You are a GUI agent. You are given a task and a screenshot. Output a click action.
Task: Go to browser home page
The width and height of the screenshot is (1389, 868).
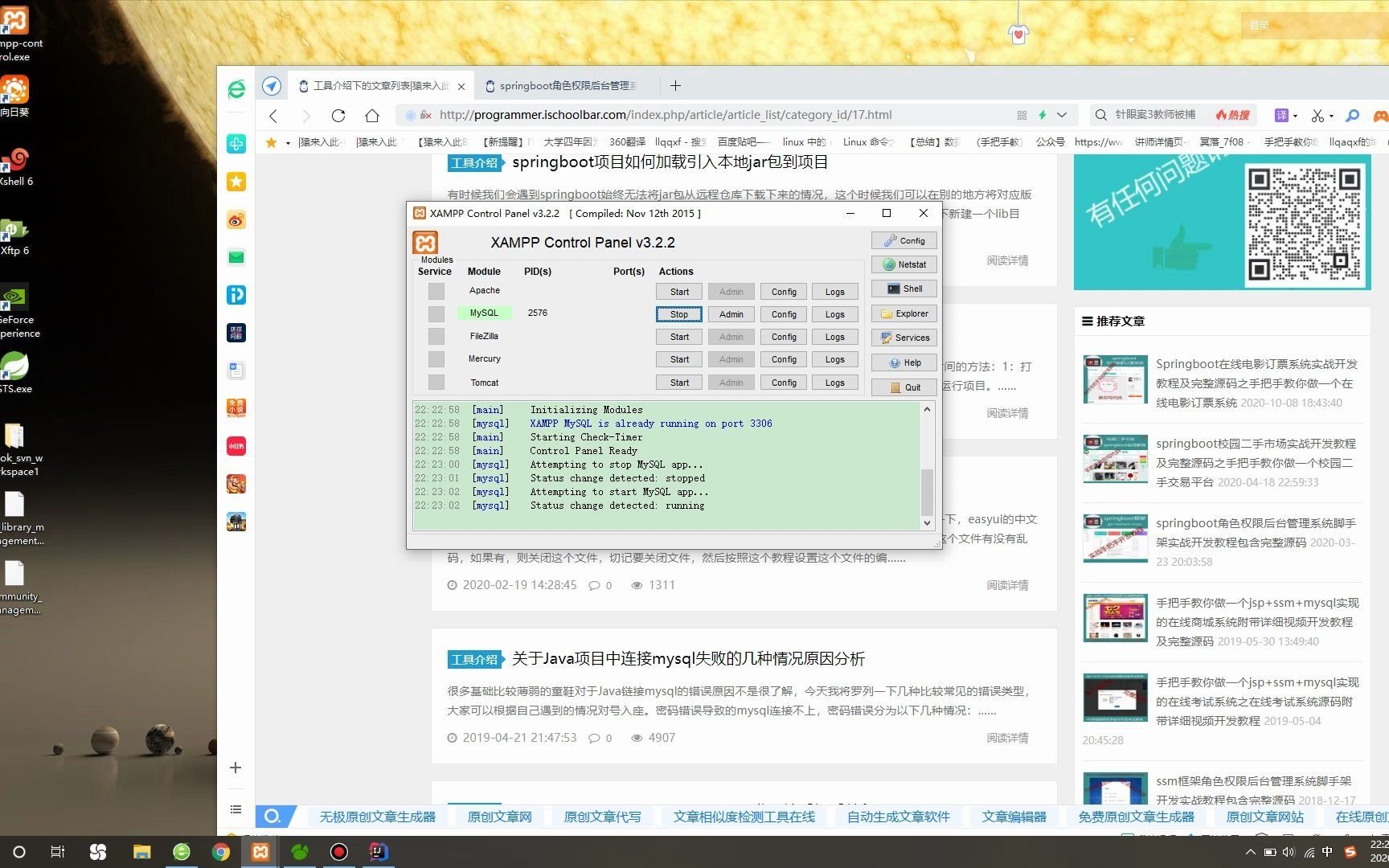[x=371, y=116]
